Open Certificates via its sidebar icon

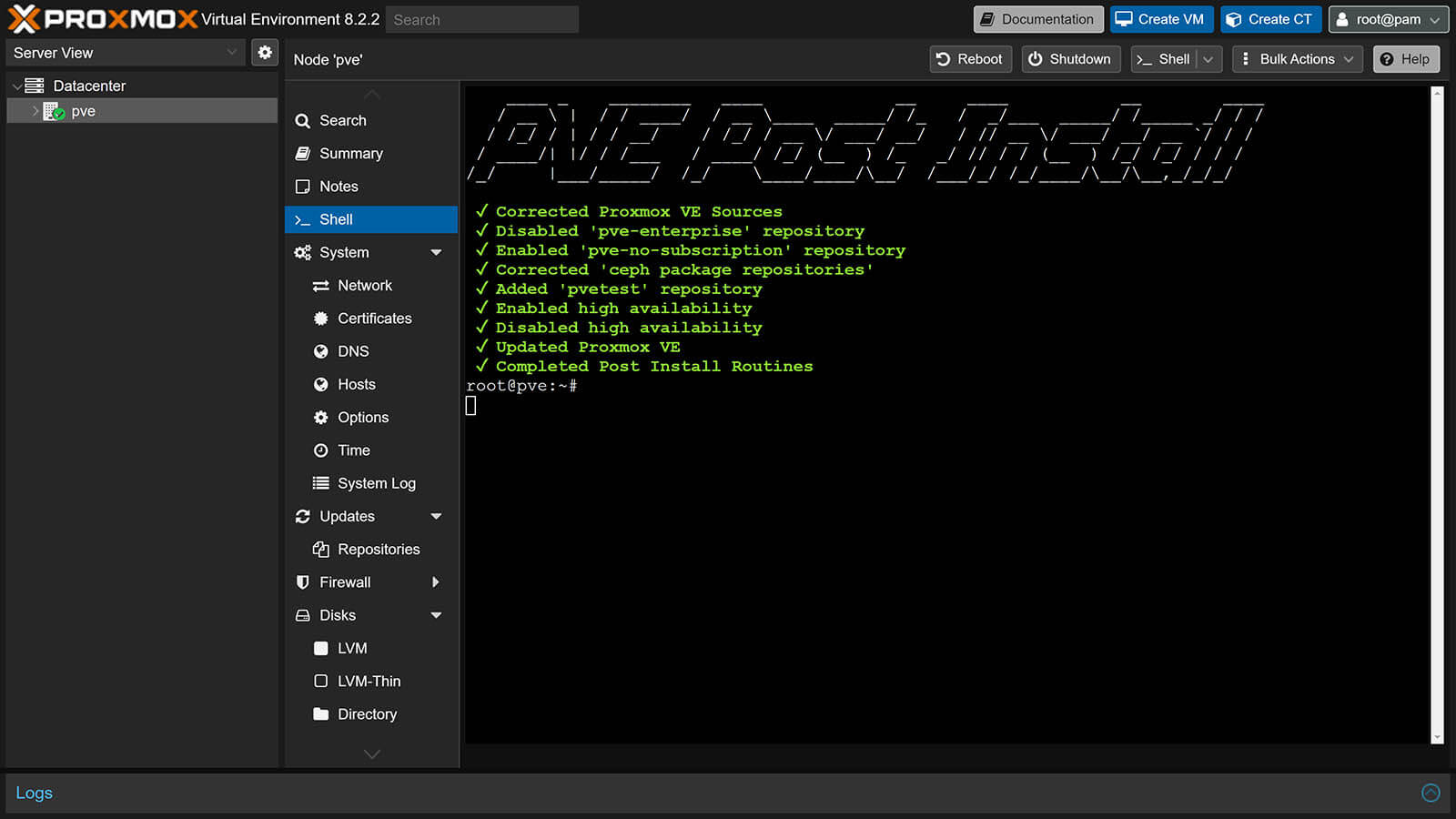point(320,318)
